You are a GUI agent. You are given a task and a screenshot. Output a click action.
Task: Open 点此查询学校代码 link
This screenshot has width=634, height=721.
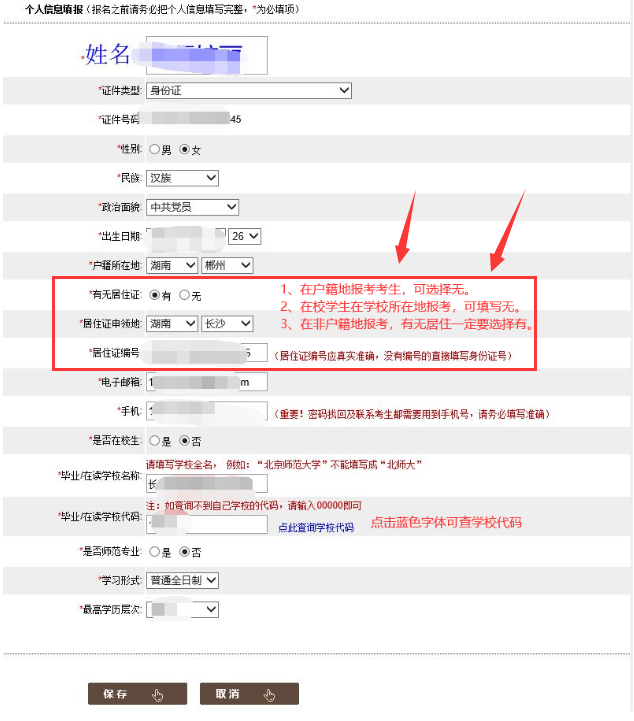pos(316,527)
